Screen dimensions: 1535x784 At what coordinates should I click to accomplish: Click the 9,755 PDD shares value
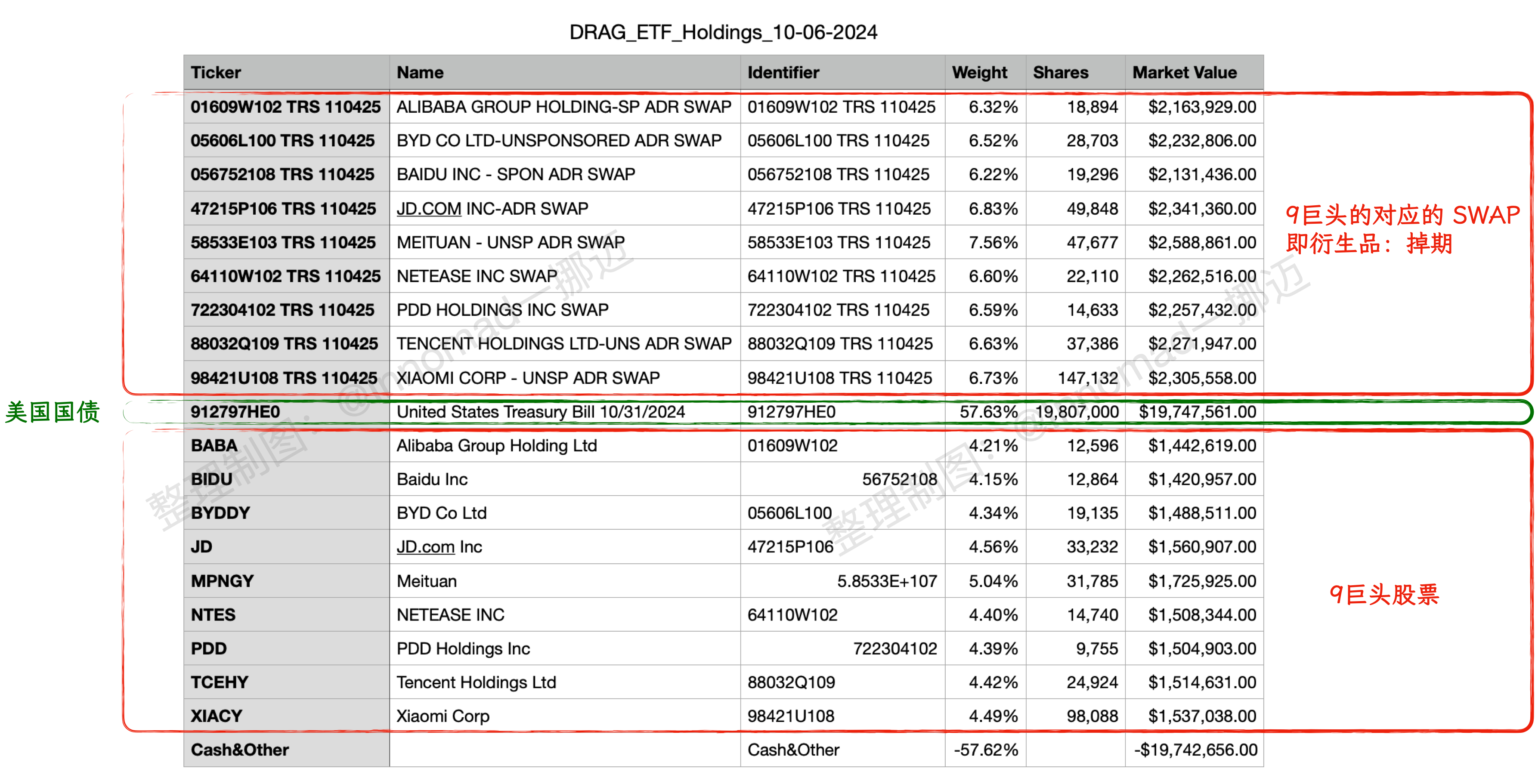1097,649
